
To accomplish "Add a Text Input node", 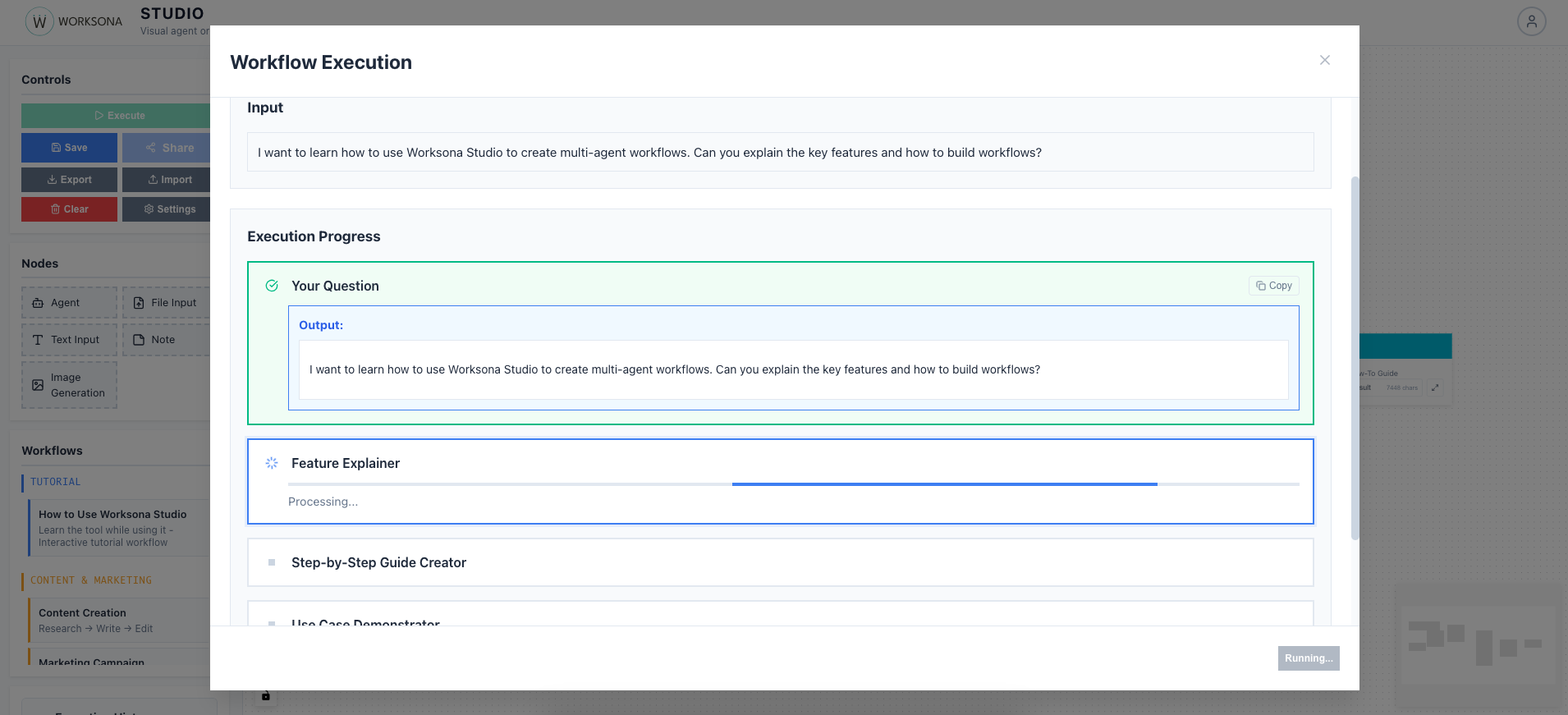I will [69, 340].
